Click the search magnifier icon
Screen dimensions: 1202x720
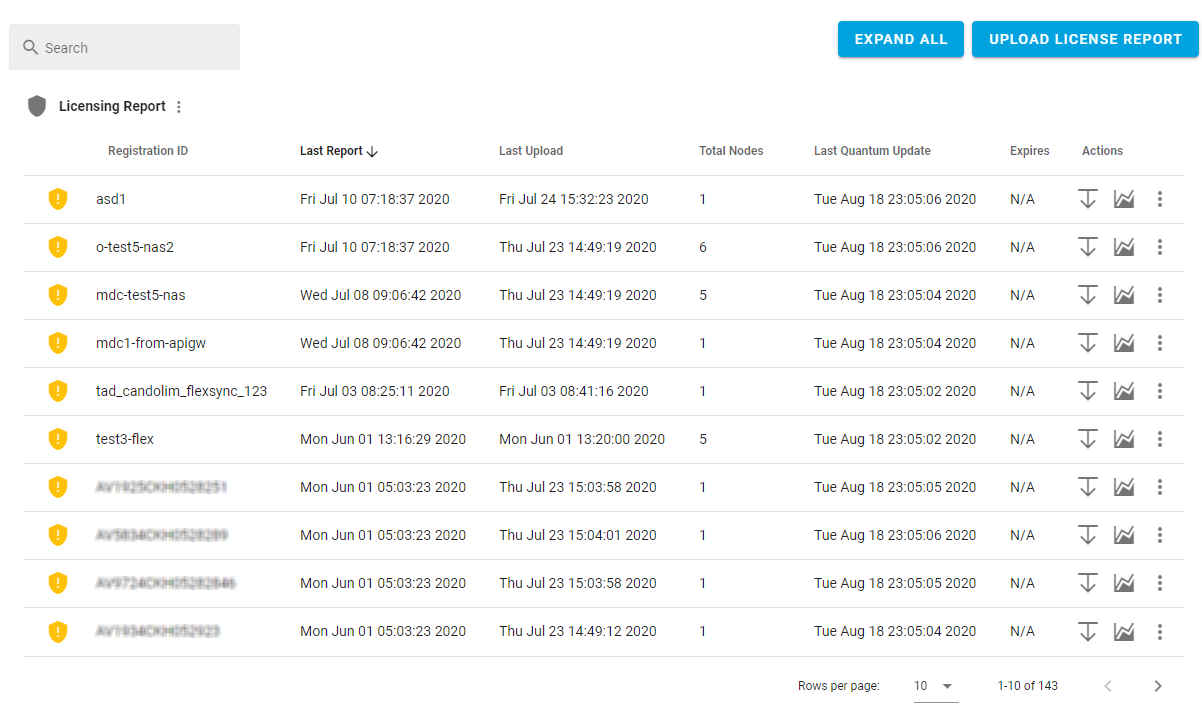[30, 48]
